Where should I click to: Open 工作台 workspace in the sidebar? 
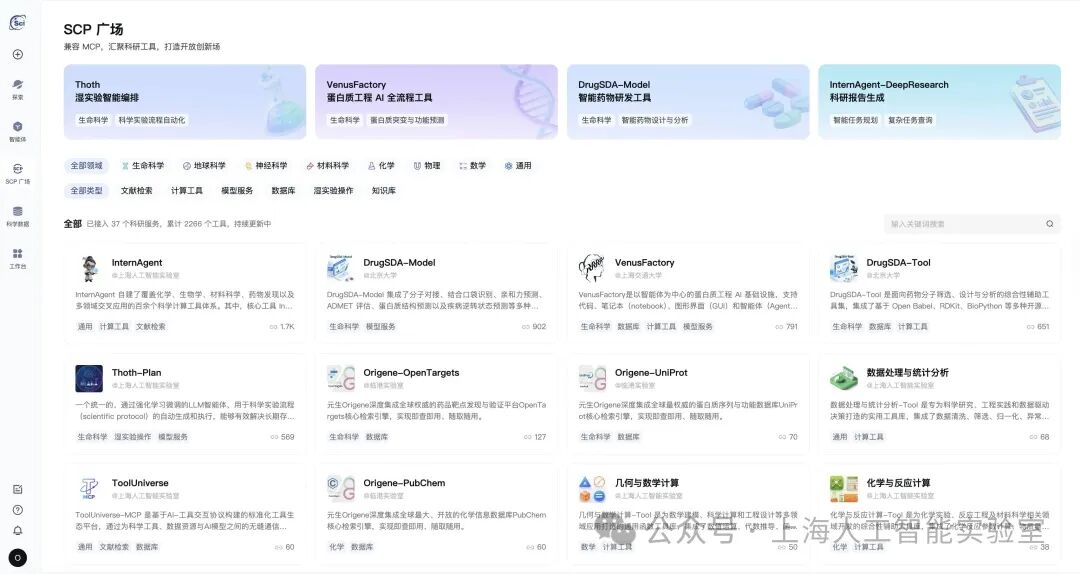coord(18,258)
